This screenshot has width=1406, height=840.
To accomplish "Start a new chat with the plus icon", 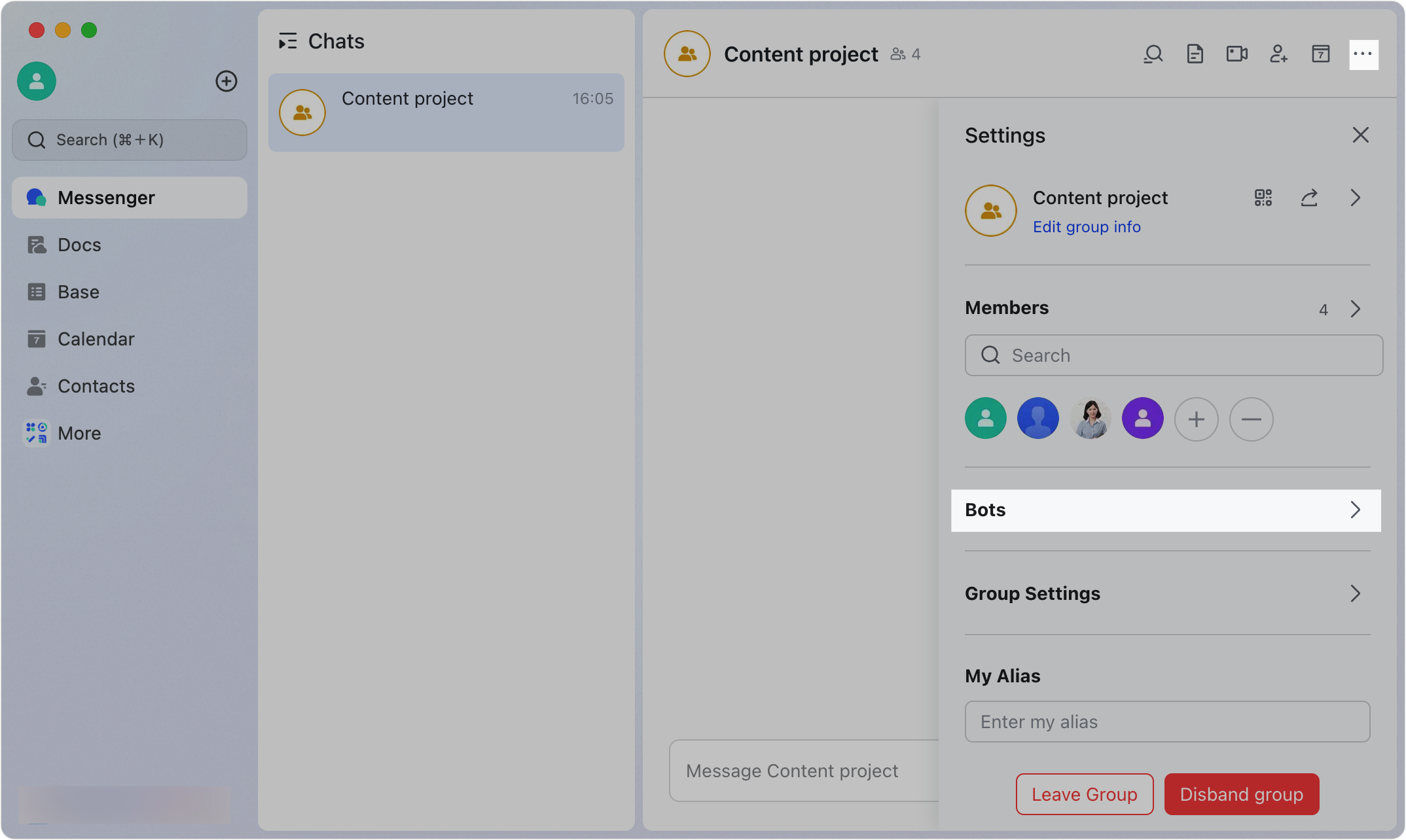I will point(226,81).
